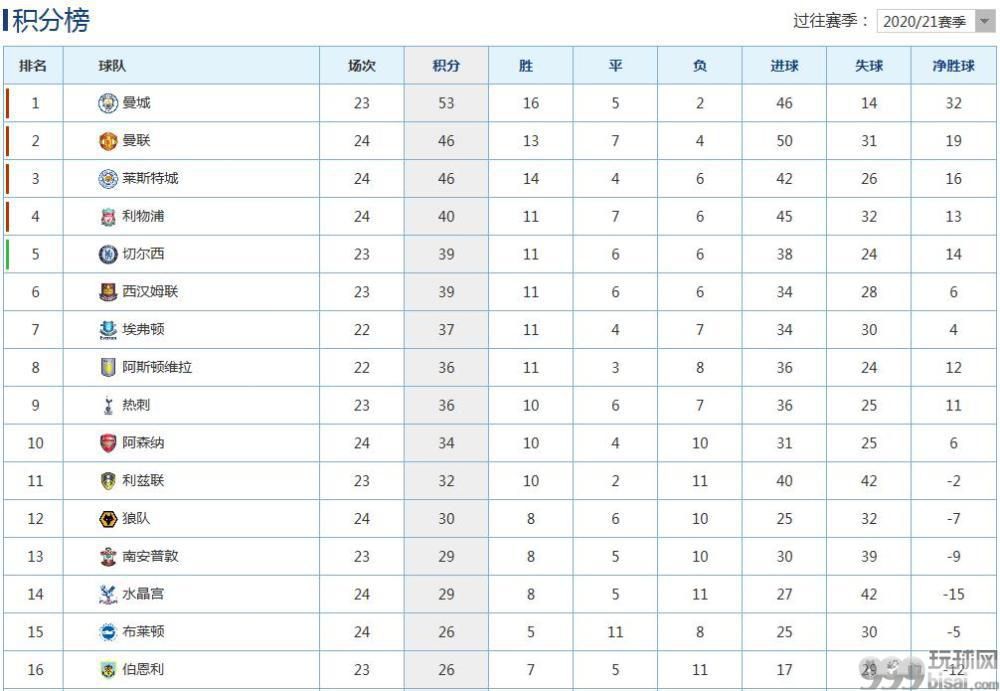
Task: Click the Arsenal club crest icon
Action: coord(108,443)
